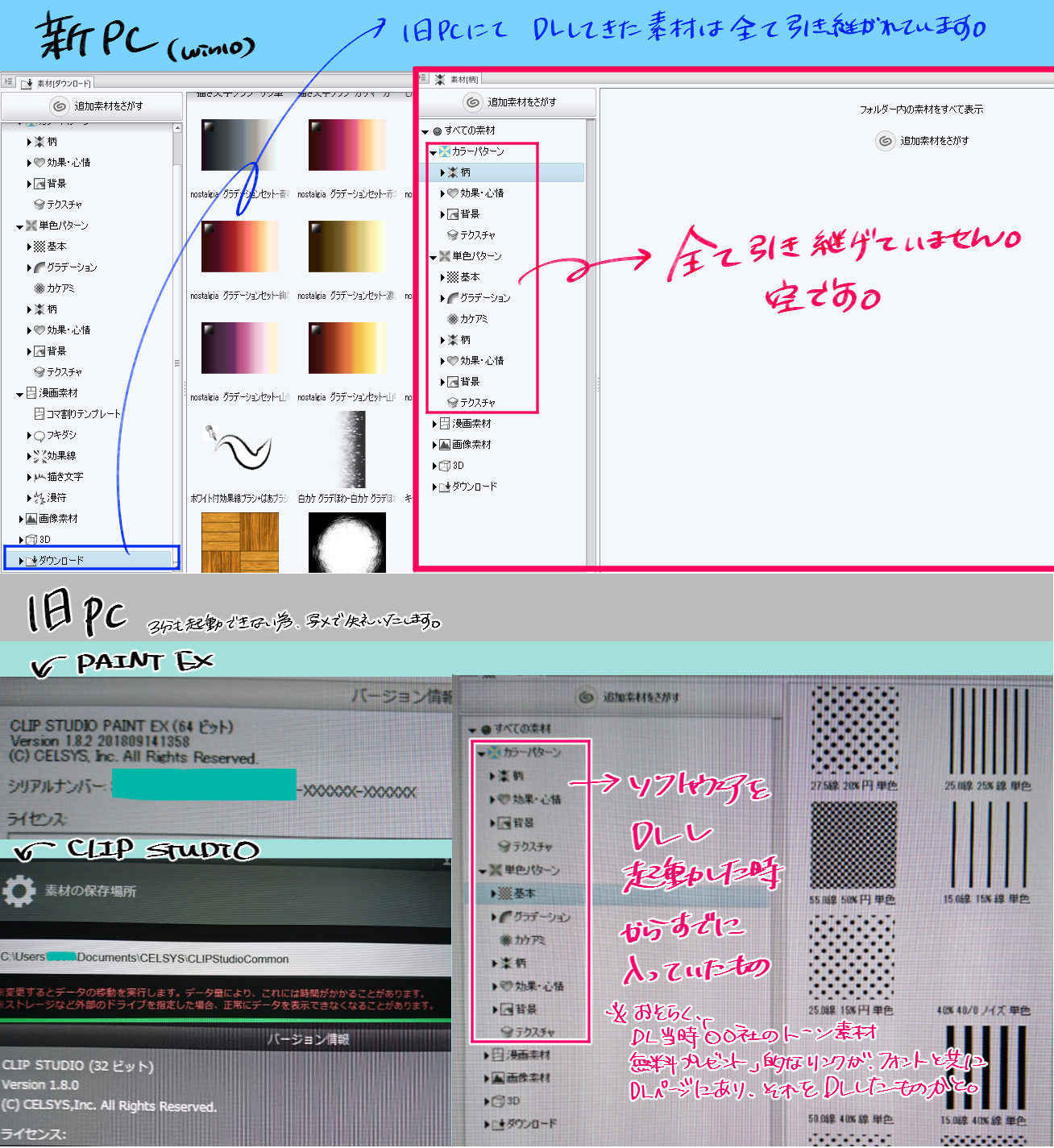Select the 描き文字 folder icon
The width and height of the screenshot is (1054, 1148).
[x=39, y=477]
